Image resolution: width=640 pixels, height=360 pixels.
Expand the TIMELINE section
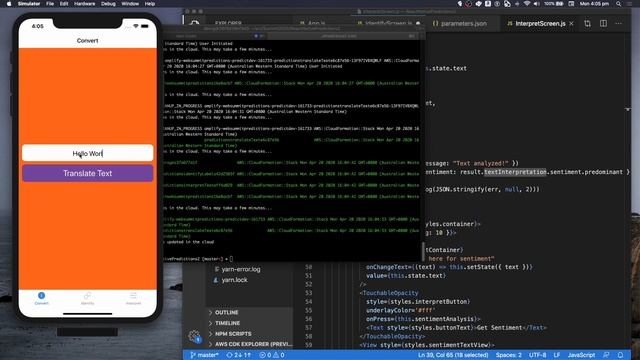(227, 323)
